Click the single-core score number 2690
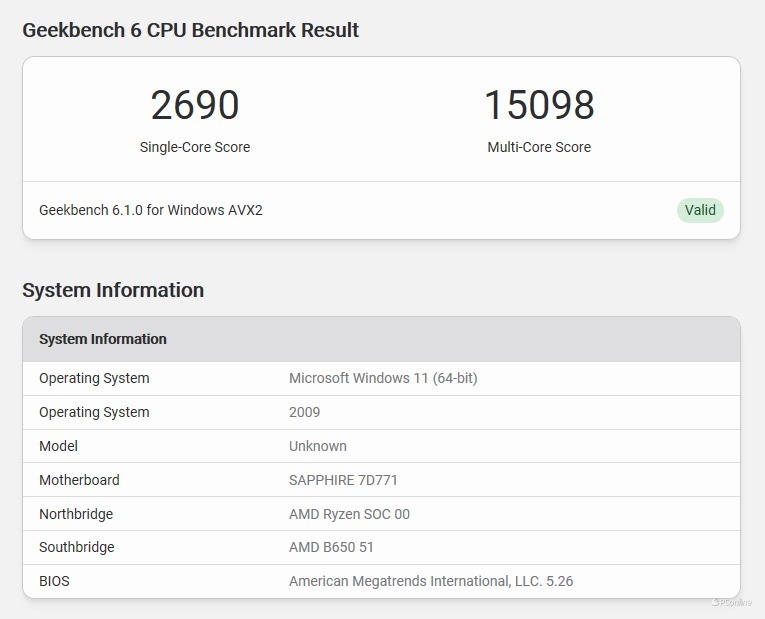Screen dimensions: 765x619 (195, 105)
